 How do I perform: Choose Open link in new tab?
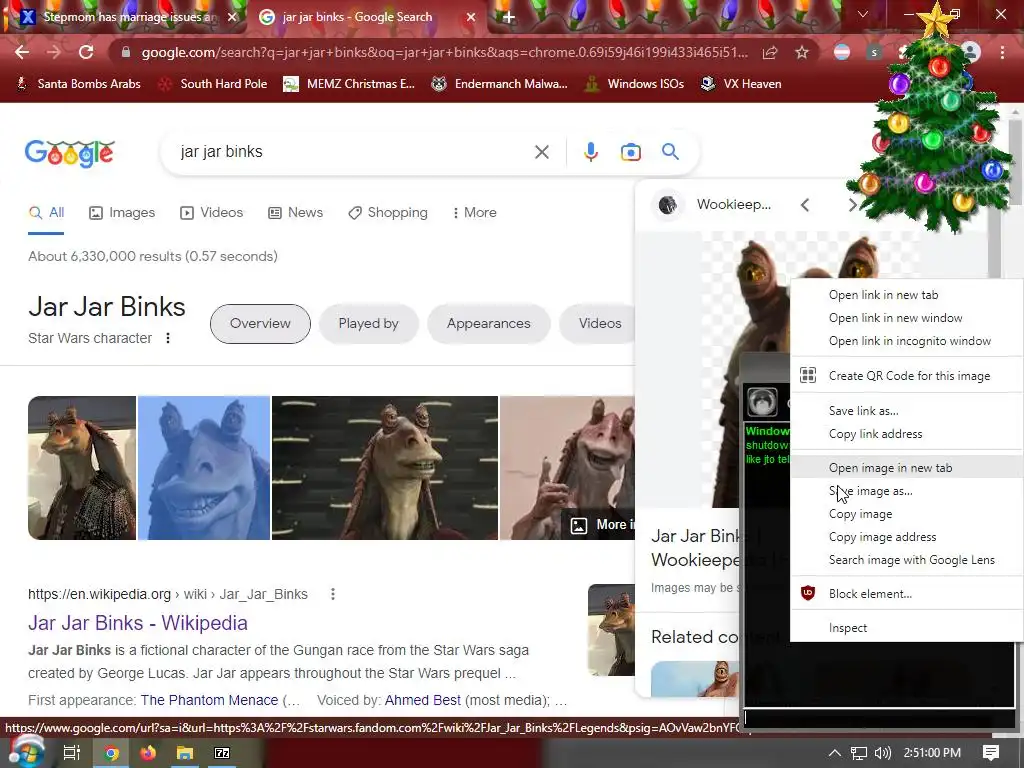[x=906, y=295]
